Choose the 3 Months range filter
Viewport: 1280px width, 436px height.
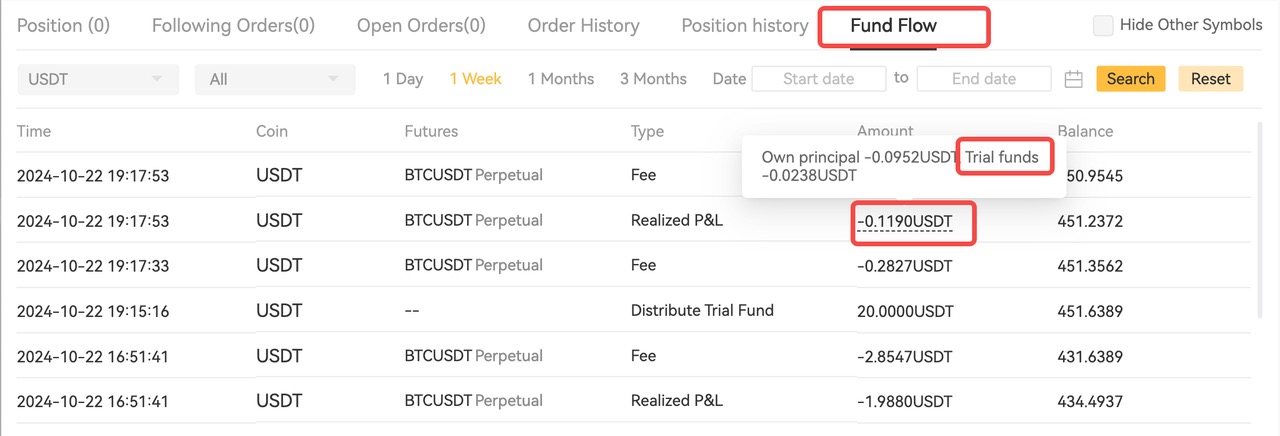(653, 79)
